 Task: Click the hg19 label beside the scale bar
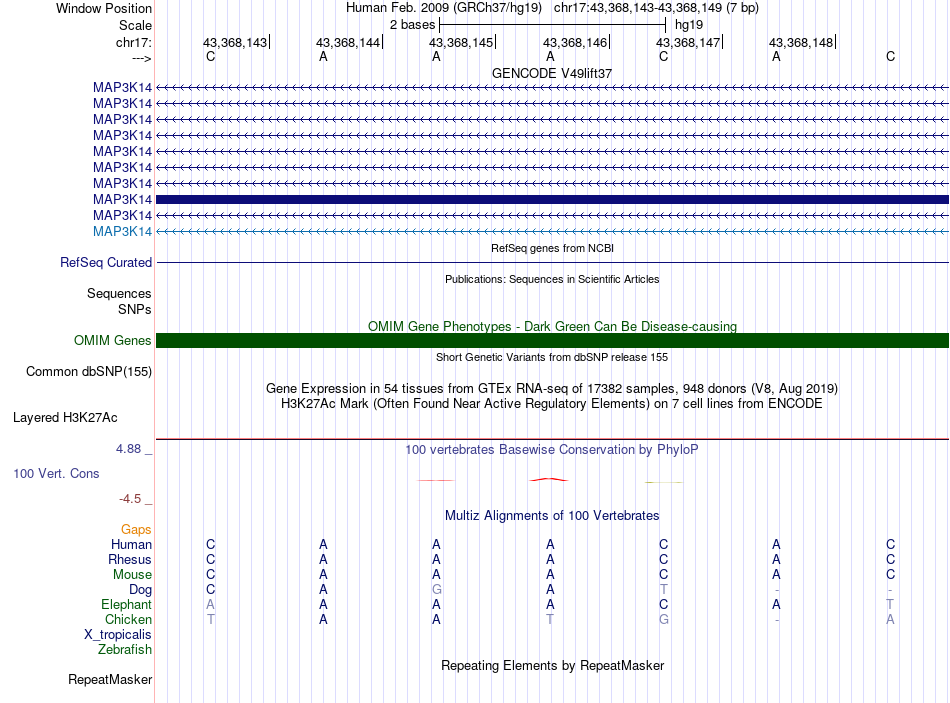coord(689,25)
